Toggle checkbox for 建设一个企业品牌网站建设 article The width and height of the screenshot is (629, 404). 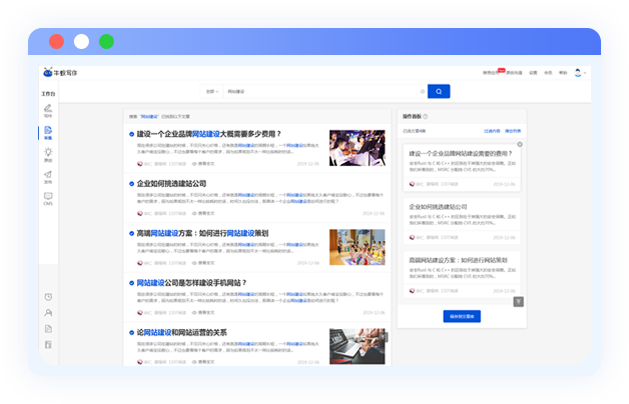coord(132,134)
